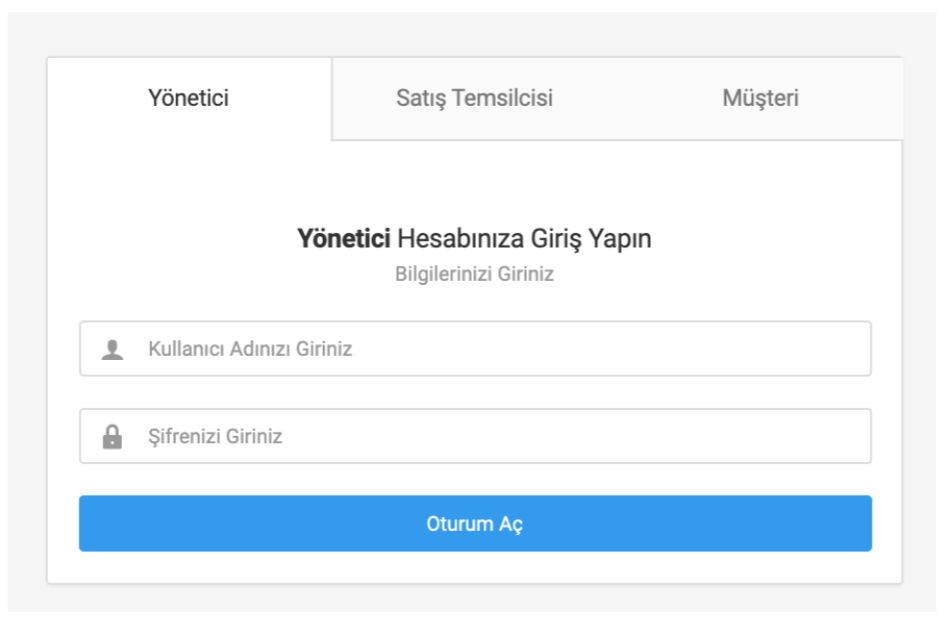Image resolution: width=942 pixels, height=620 pixels.
Task: Click the user silhouette icon in username field
Action: [x=112, y=350]
